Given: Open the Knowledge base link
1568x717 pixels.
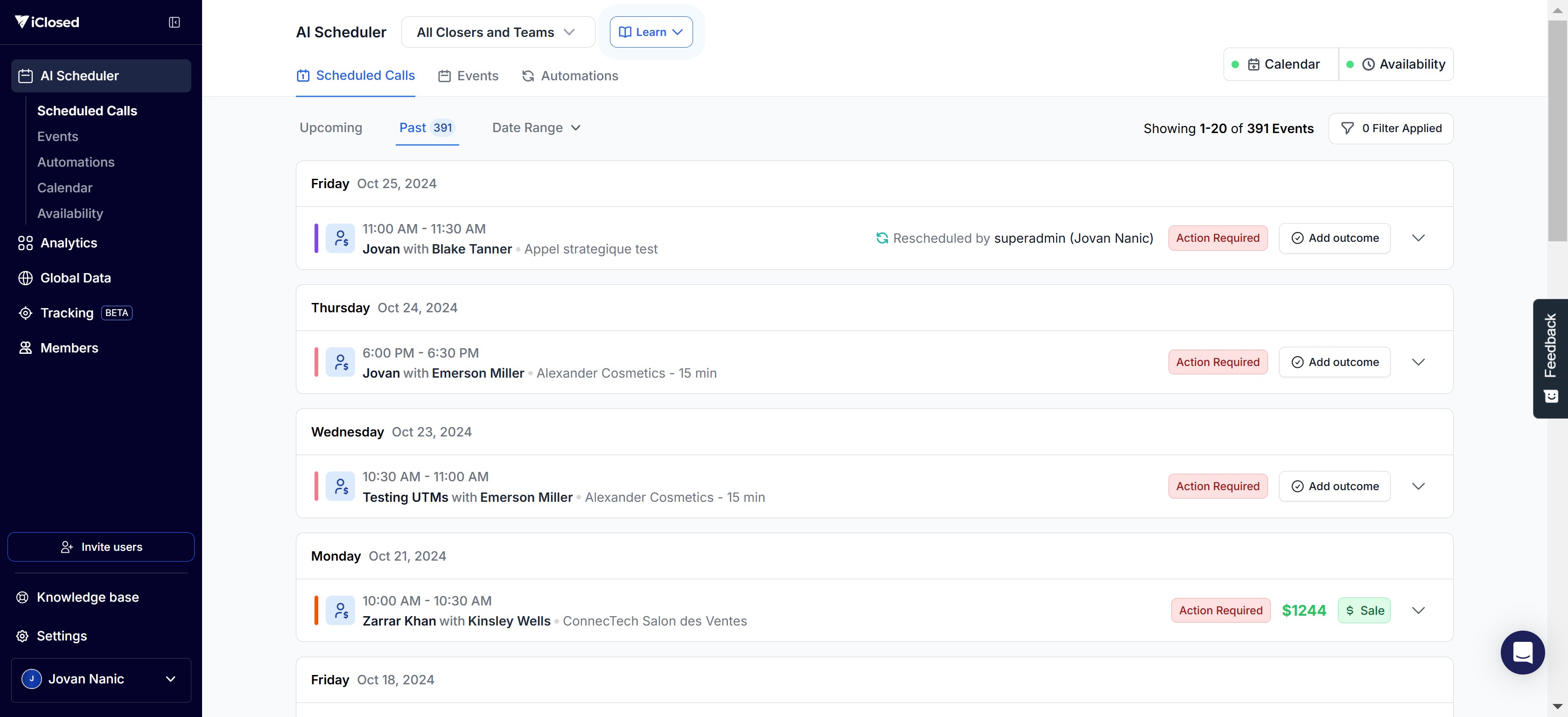Looking at the screenshot, I should 88,597.
